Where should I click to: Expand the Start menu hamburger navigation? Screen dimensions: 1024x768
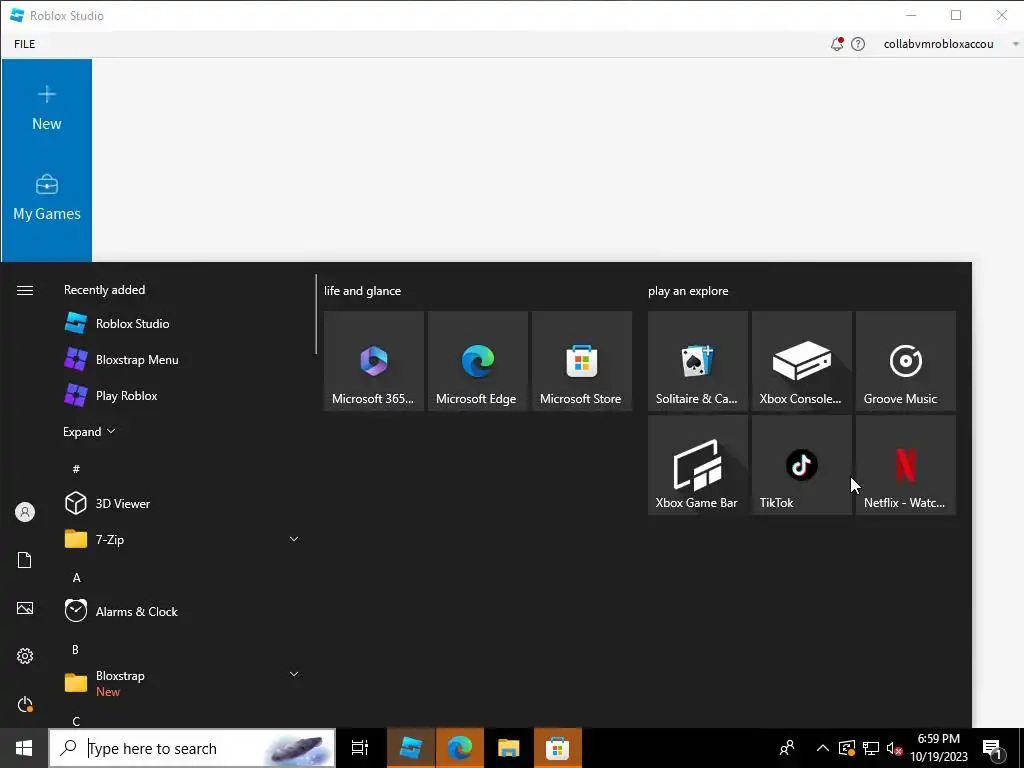[x=25, y=290]
